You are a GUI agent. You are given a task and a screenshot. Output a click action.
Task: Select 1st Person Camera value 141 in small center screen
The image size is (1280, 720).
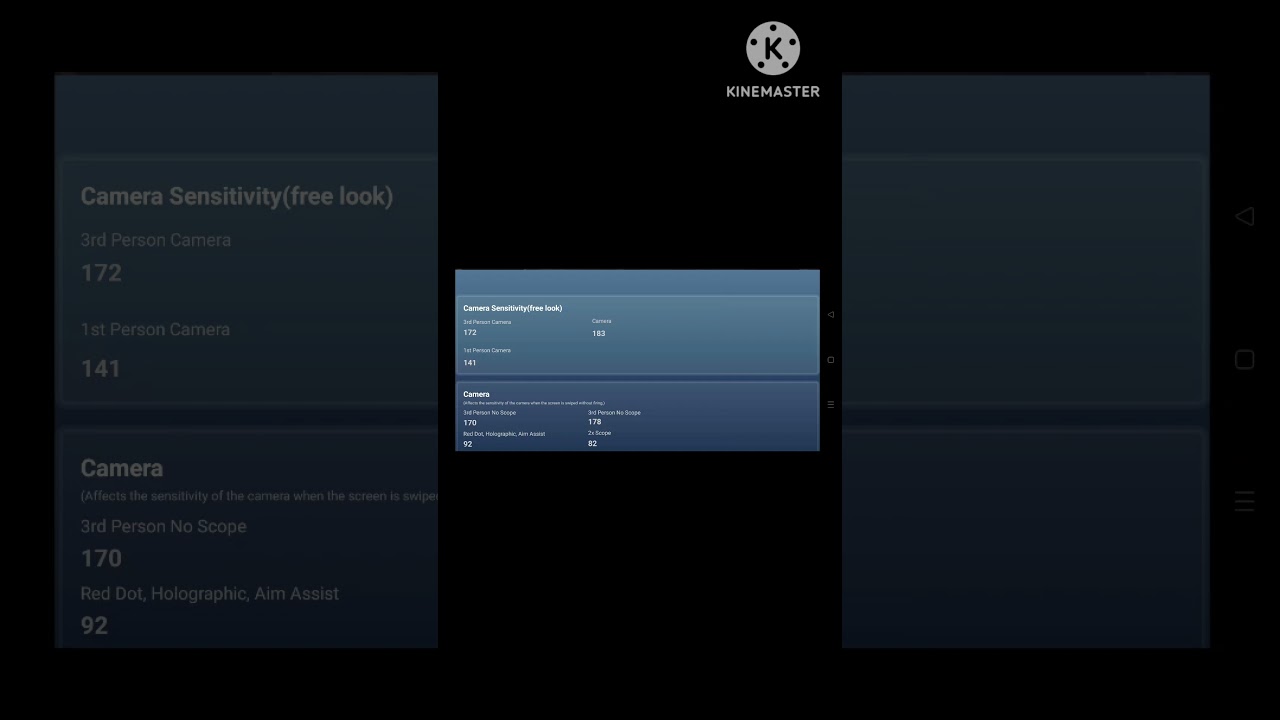click(x=470, y=363)
